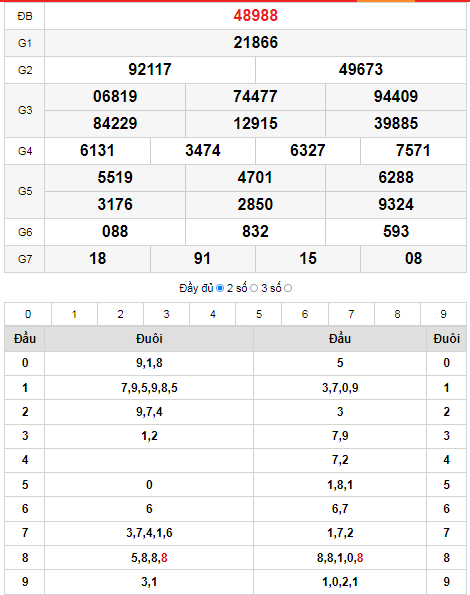The height and width of the screenshot is (595, 470).
Task: Choose digit filter tab 2
Action: pos(120,314)
